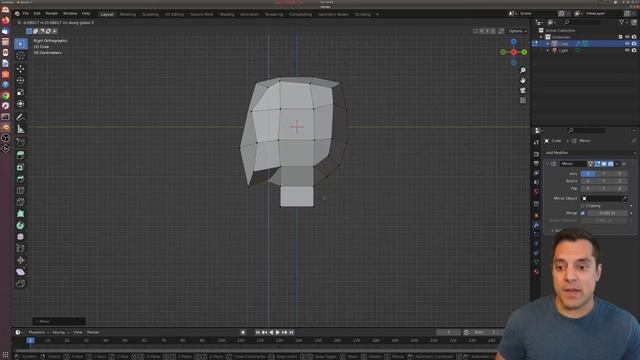This screenshot has width=640, height=360.
Task: Select the Select Box tool
Action: click(x=20, y=44)
